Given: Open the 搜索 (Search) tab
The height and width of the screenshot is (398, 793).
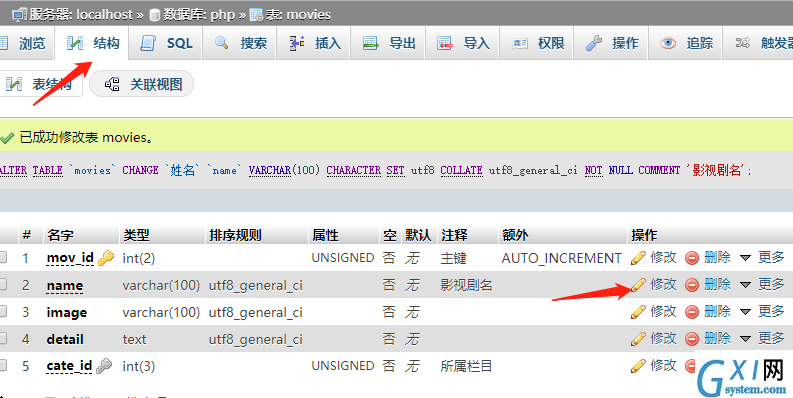Looking at the screenshot, I should pyautogui.click(x=240, y=43).
